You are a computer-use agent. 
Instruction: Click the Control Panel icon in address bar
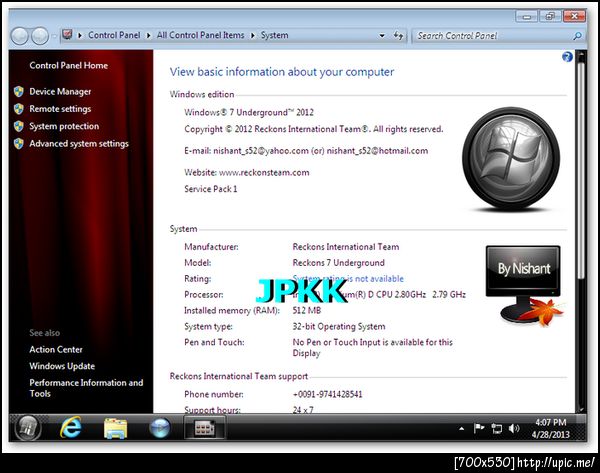click(x=67, y=35)
